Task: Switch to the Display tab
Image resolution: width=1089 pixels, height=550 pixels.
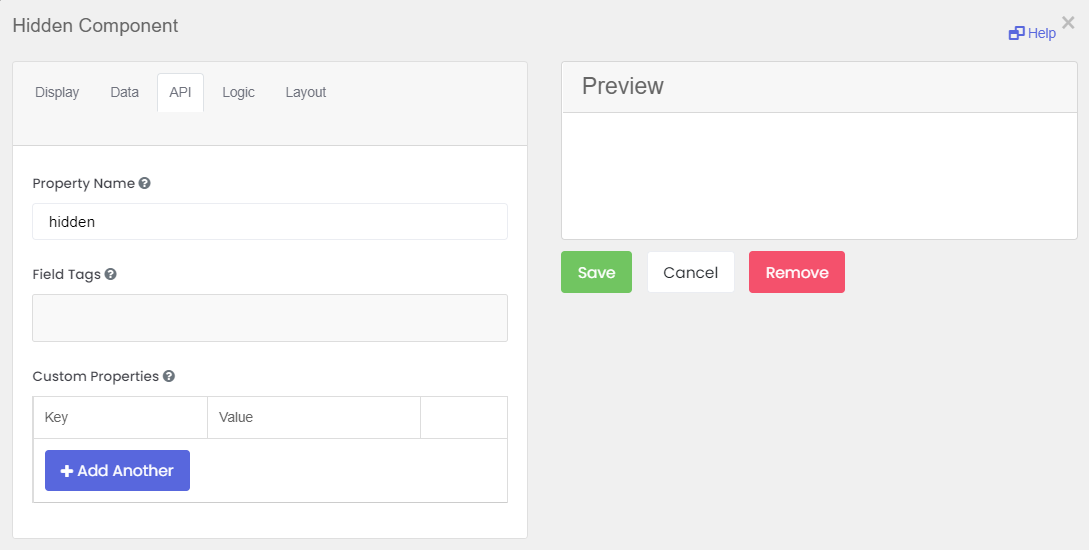Action: (57, 92)
